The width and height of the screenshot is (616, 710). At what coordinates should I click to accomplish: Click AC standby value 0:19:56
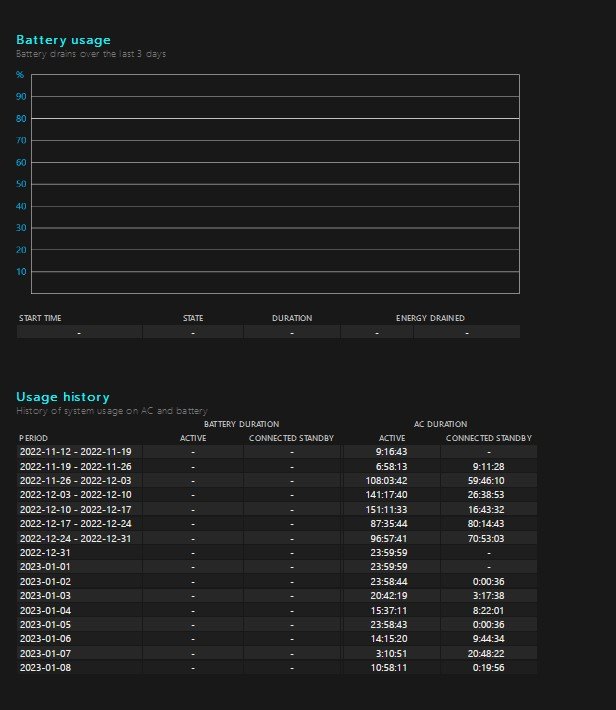(x=489, y=668)
